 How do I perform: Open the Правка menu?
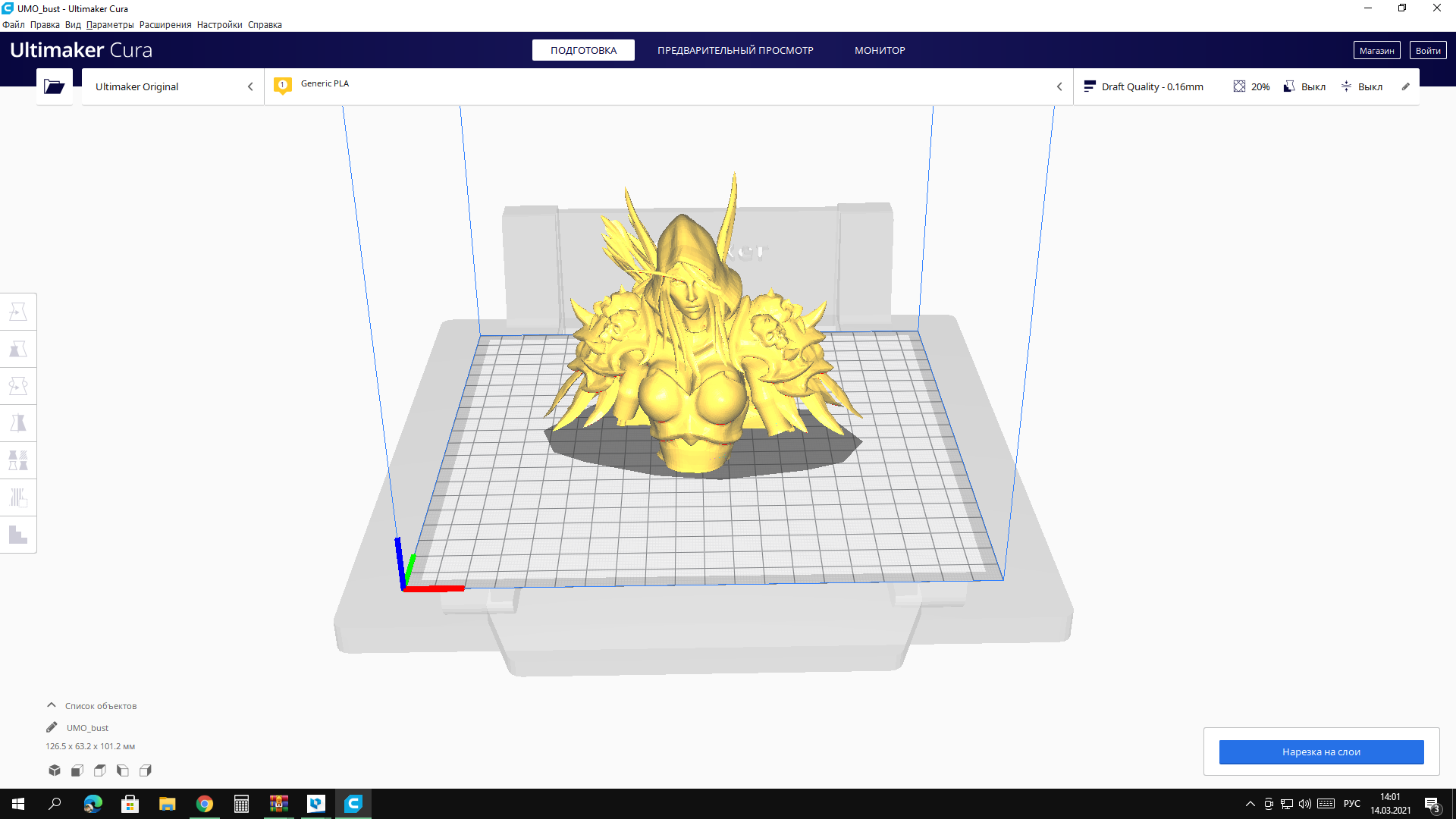[45, 25]
